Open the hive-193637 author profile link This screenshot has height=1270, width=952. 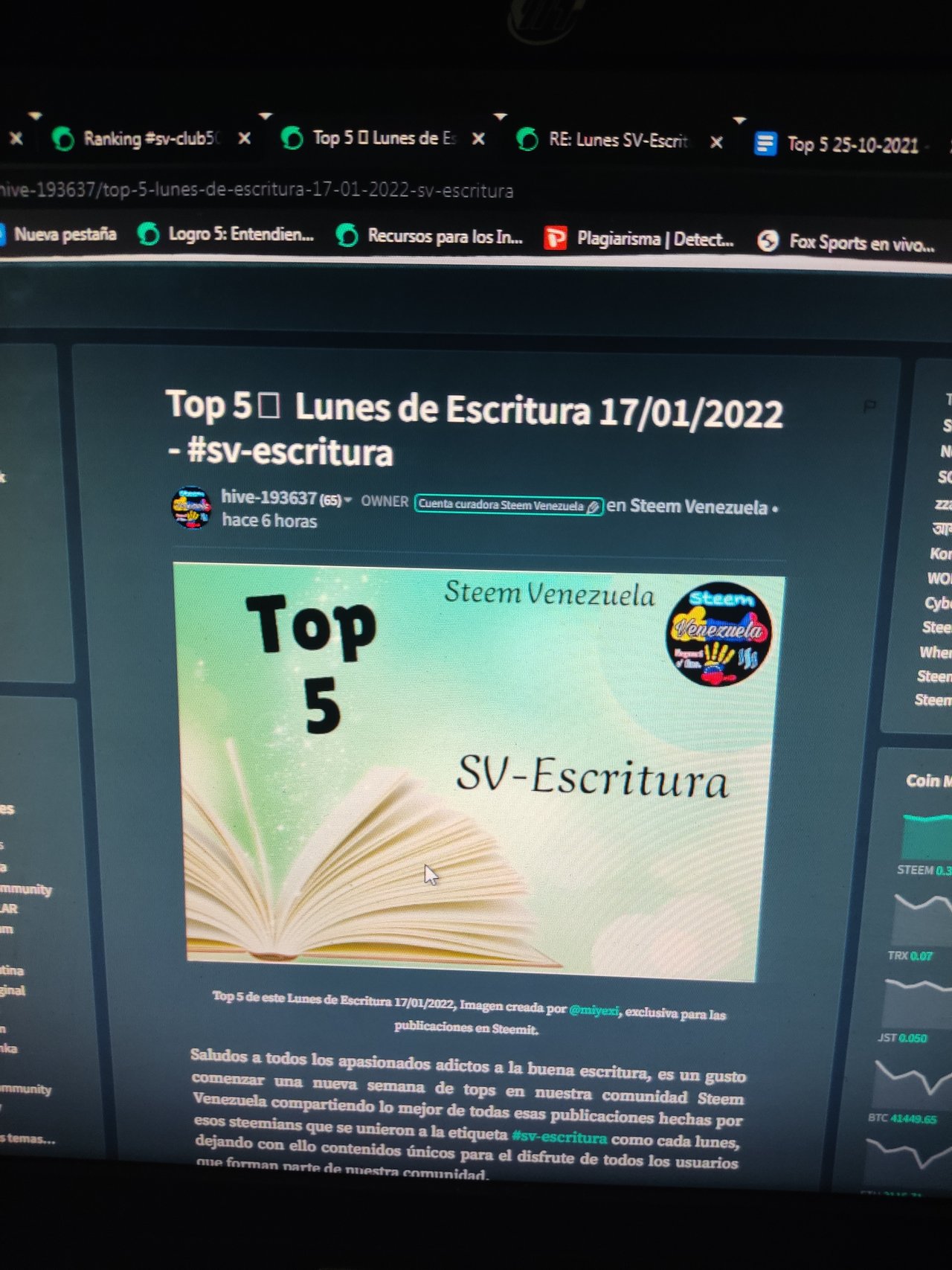click(268, 497)
